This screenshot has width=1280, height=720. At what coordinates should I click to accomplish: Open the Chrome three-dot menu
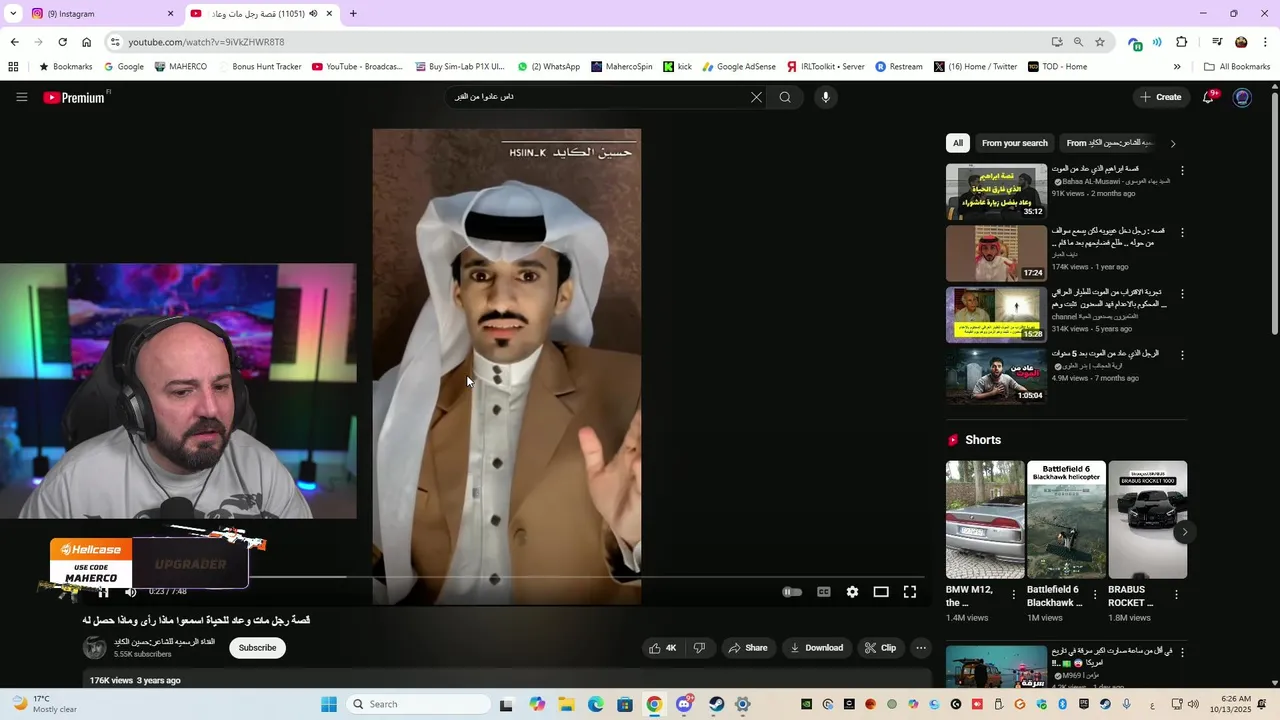(1265, 42)
